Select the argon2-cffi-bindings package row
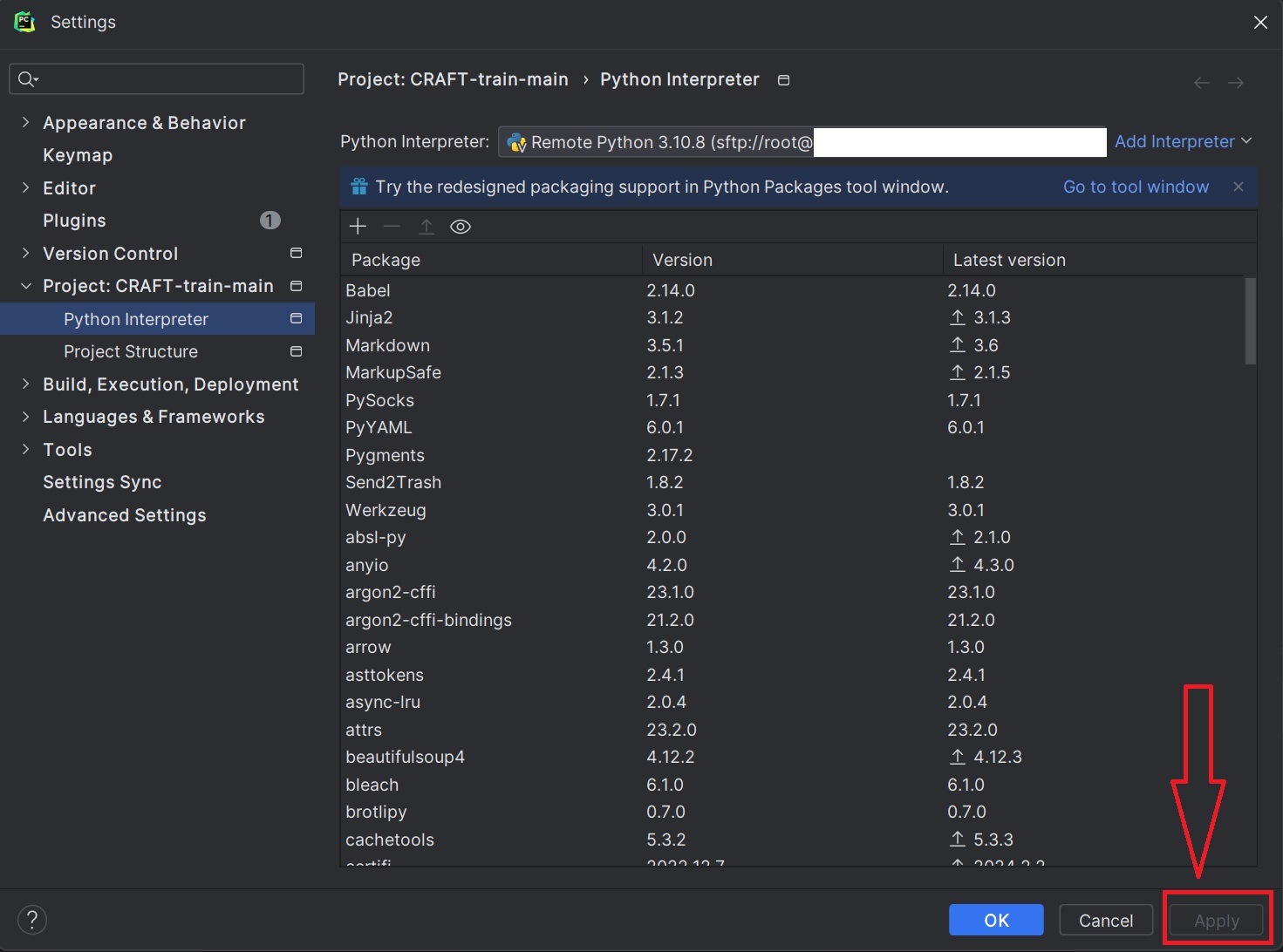1283x952 pixels. 792,620
